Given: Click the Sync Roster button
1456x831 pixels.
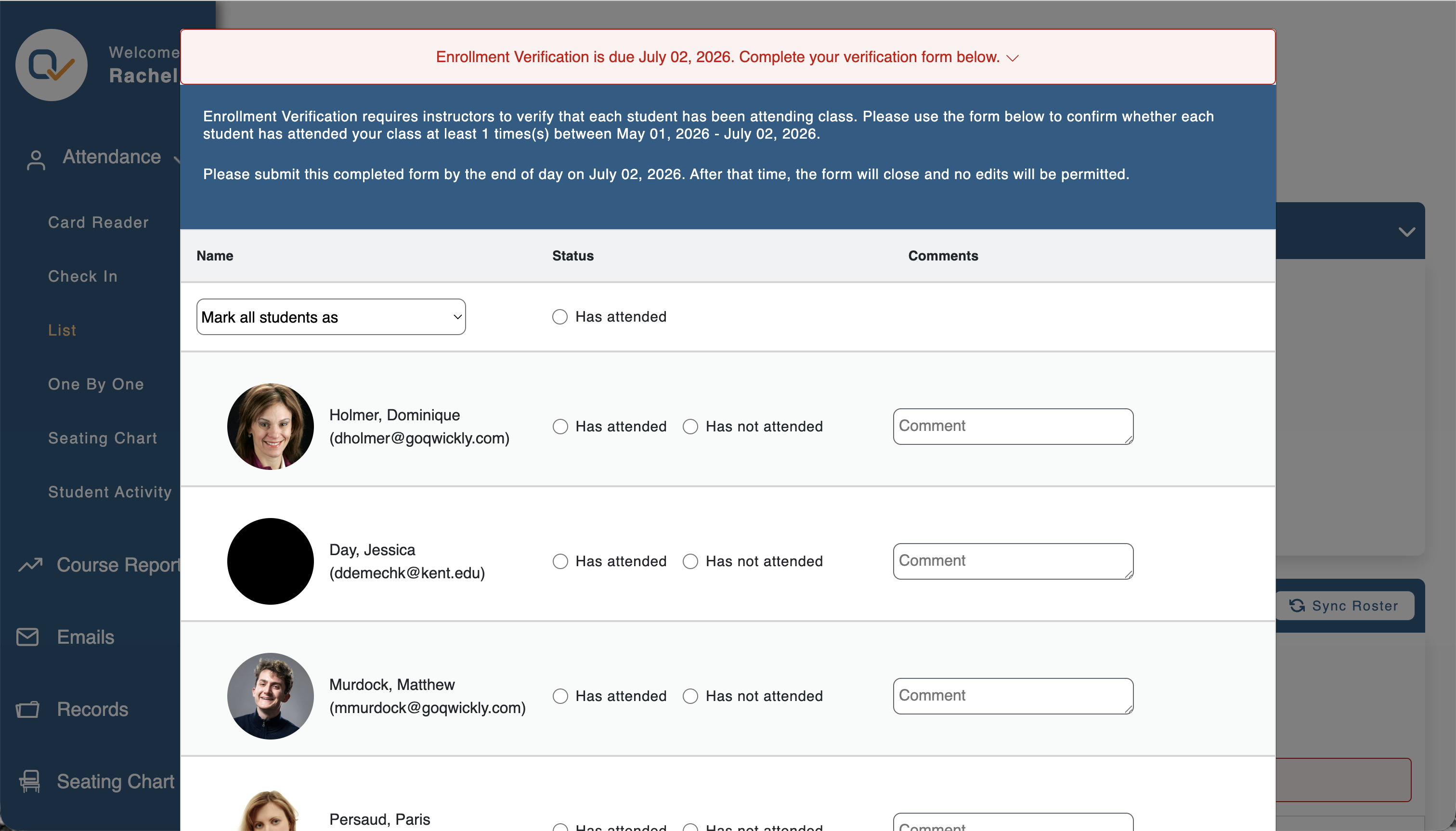Looking at the screenshot, I should 1345,606.
